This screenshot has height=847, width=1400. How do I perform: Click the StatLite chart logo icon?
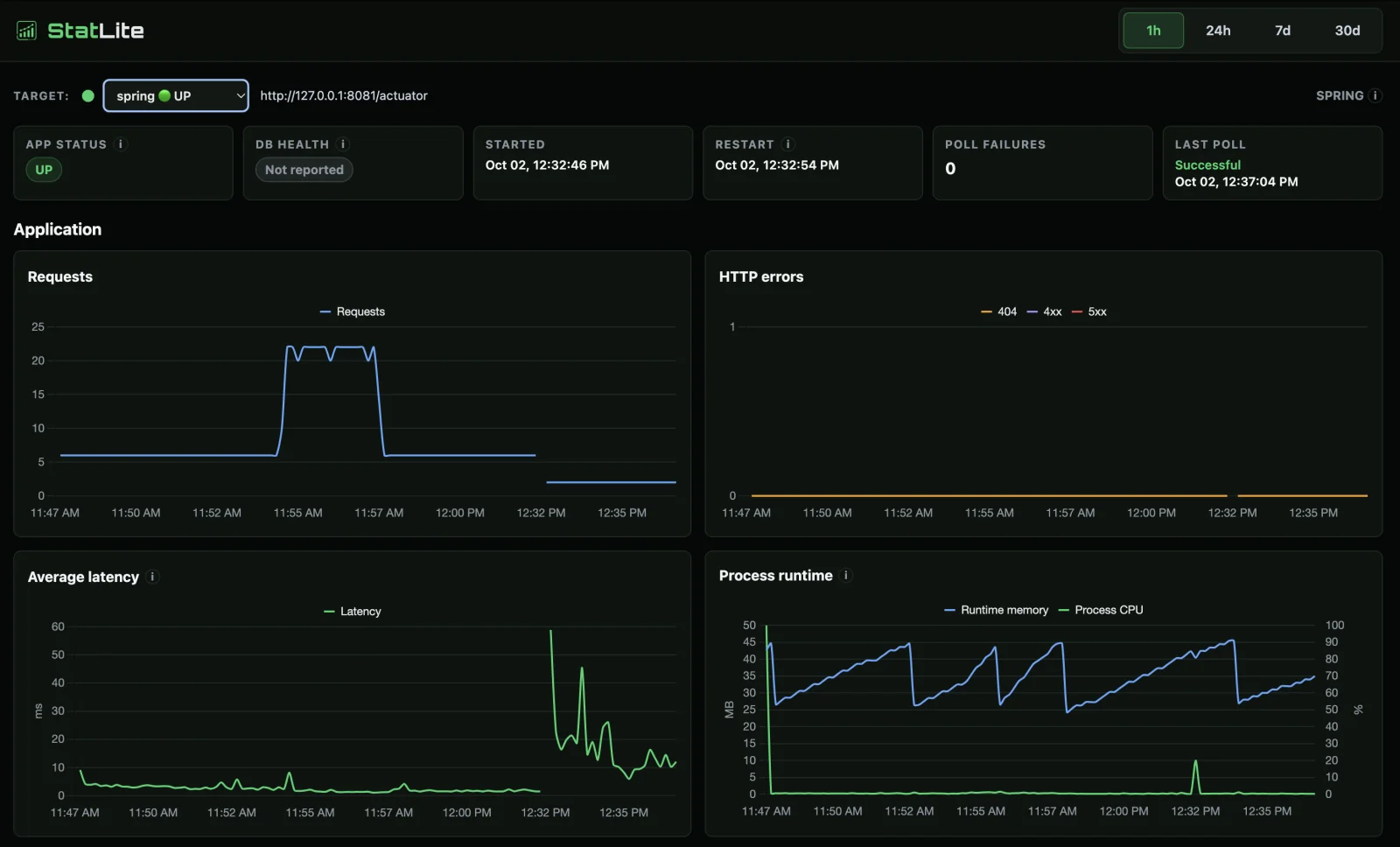click(x=26, y=31)
